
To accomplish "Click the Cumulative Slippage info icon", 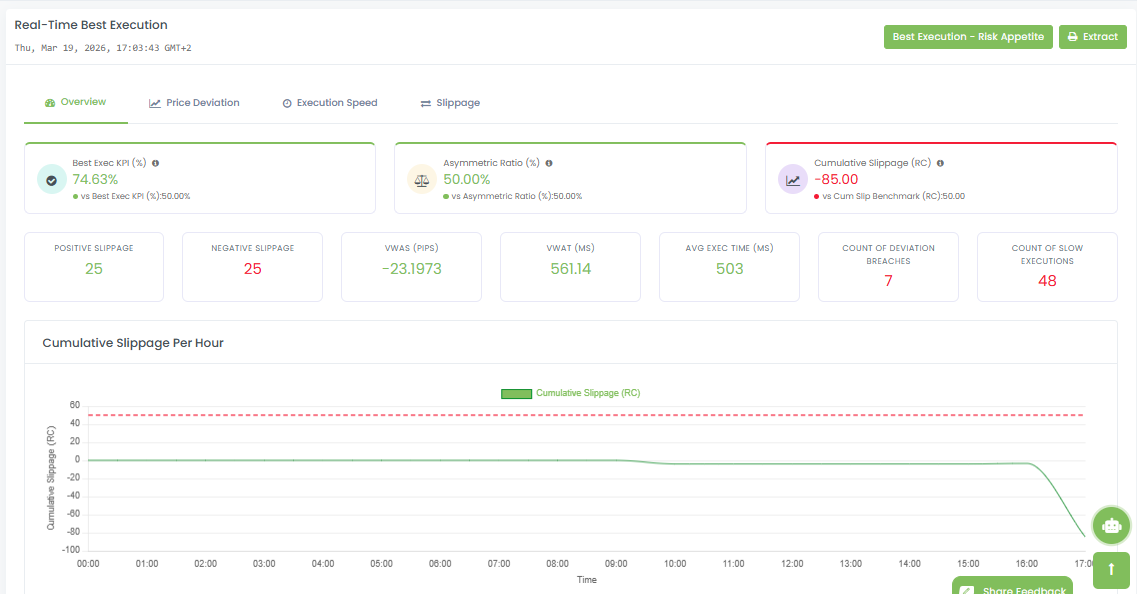I will pos(941,163).
